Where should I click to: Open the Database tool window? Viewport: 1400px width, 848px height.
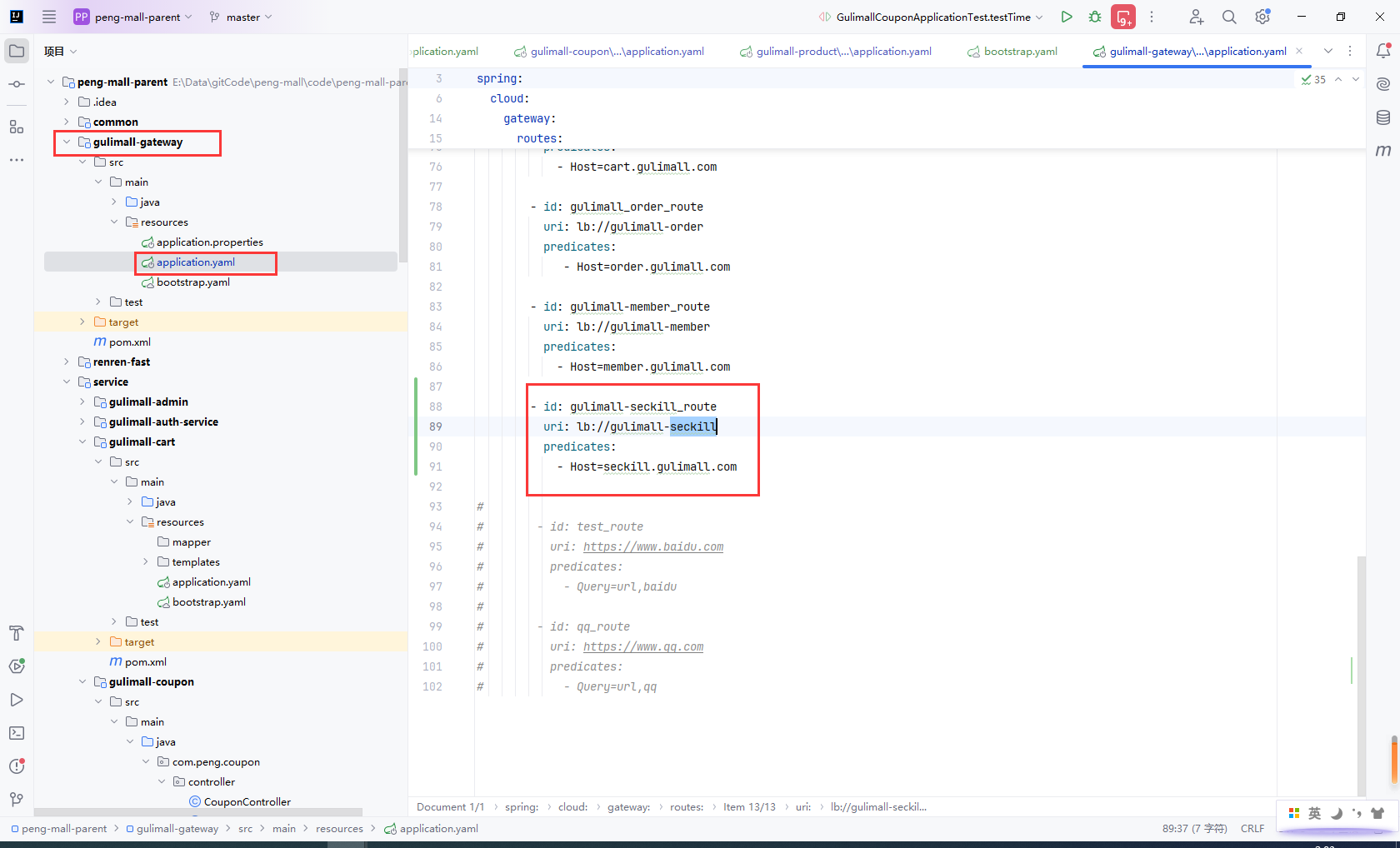tap(1383, 117)
